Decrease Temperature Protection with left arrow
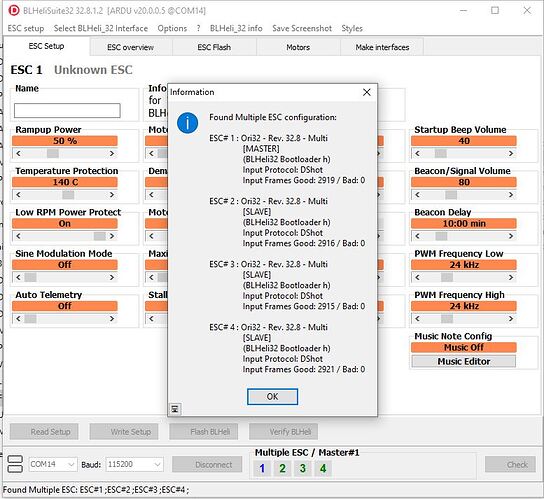The width and height of the screenshot is (544, 499). [18, 195]
